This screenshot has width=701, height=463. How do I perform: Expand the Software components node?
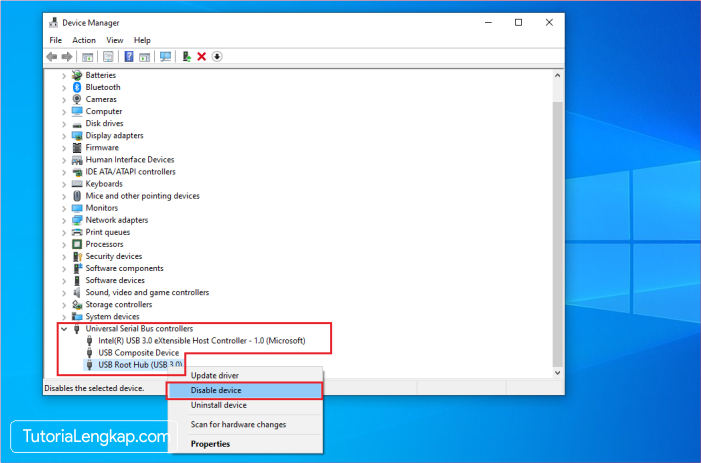64,269
